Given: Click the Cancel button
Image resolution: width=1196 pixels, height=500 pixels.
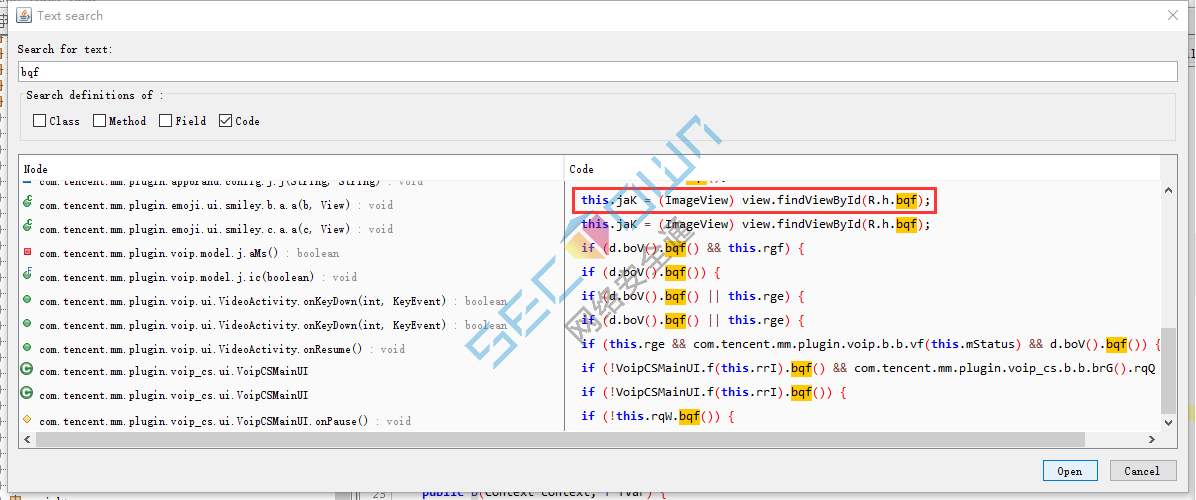Looking at the screenshot, I should pyautogui.click(x=1142, y=471).
